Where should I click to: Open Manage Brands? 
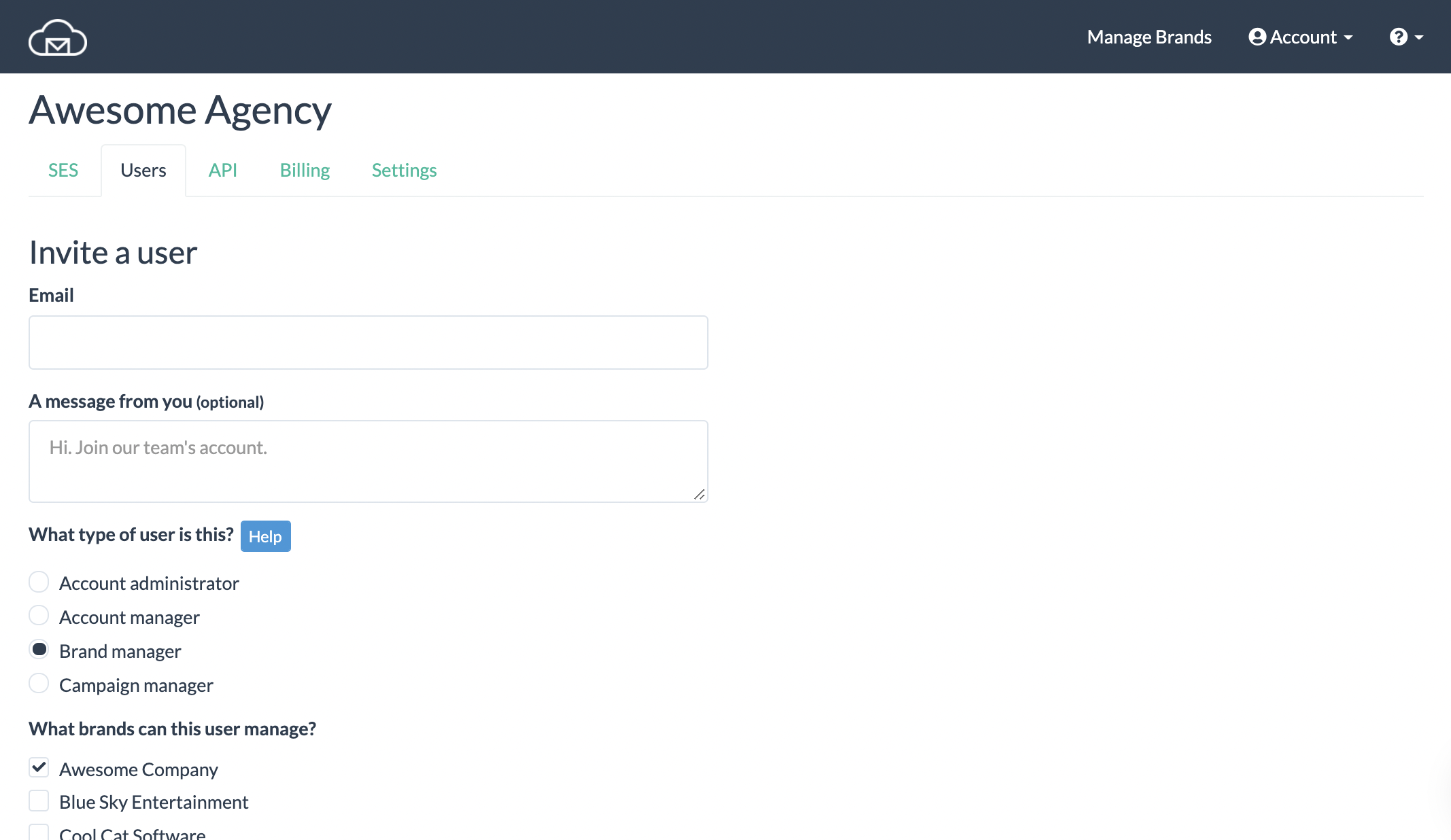point(1149,37)
